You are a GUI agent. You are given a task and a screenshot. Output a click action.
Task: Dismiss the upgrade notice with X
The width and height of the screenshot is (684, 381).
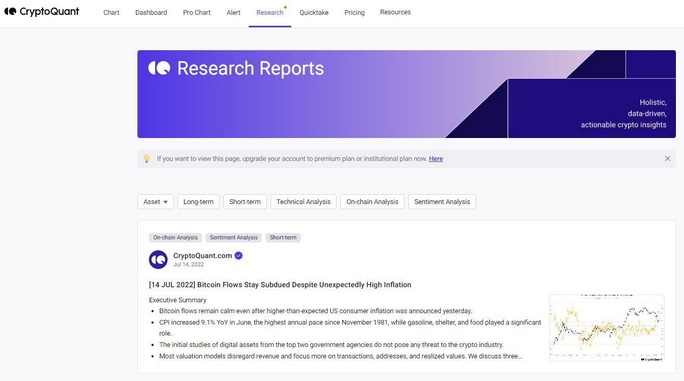667,158
